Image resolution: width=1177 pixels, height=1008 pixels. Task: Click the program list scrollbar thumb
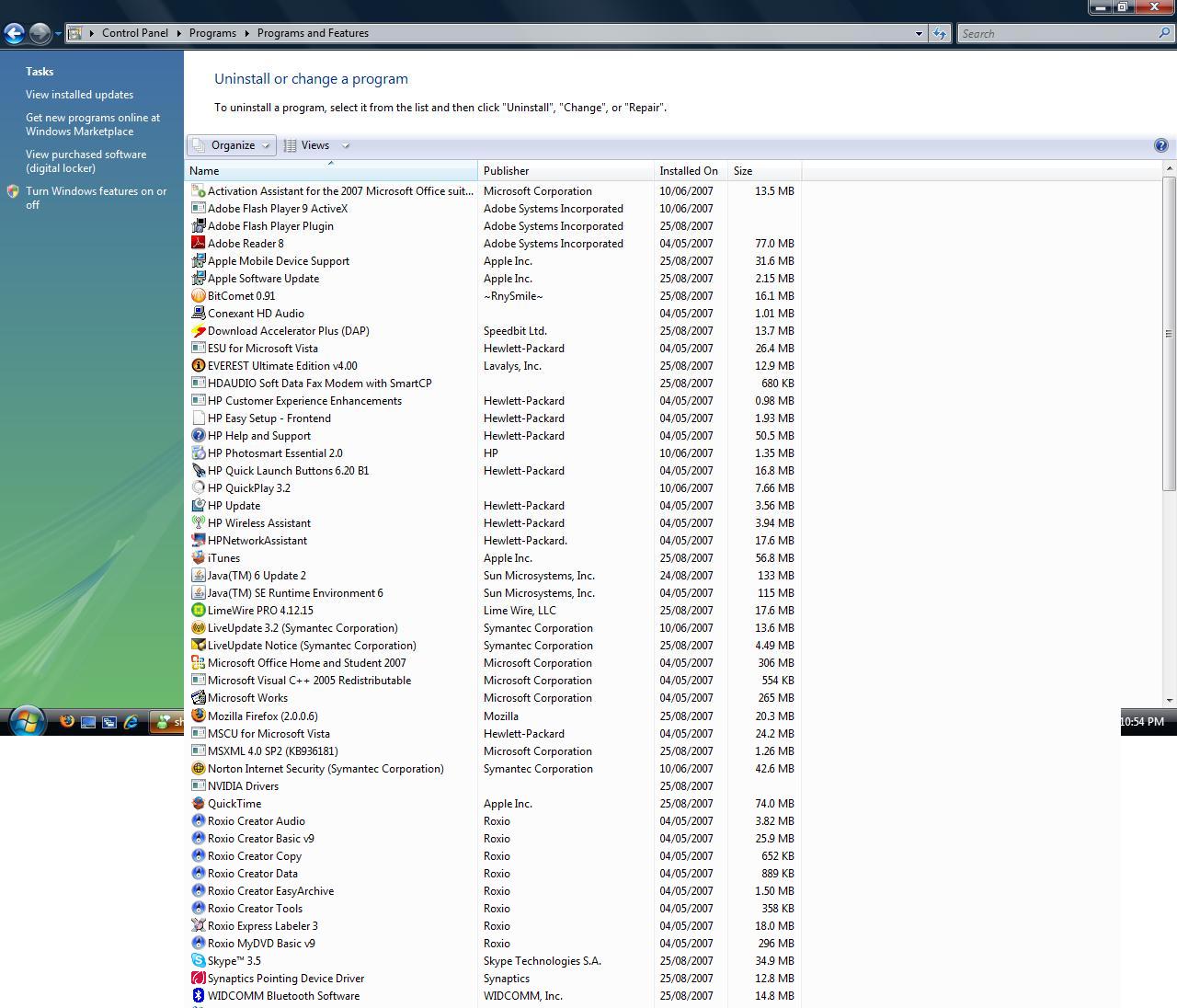(1170, 333)
